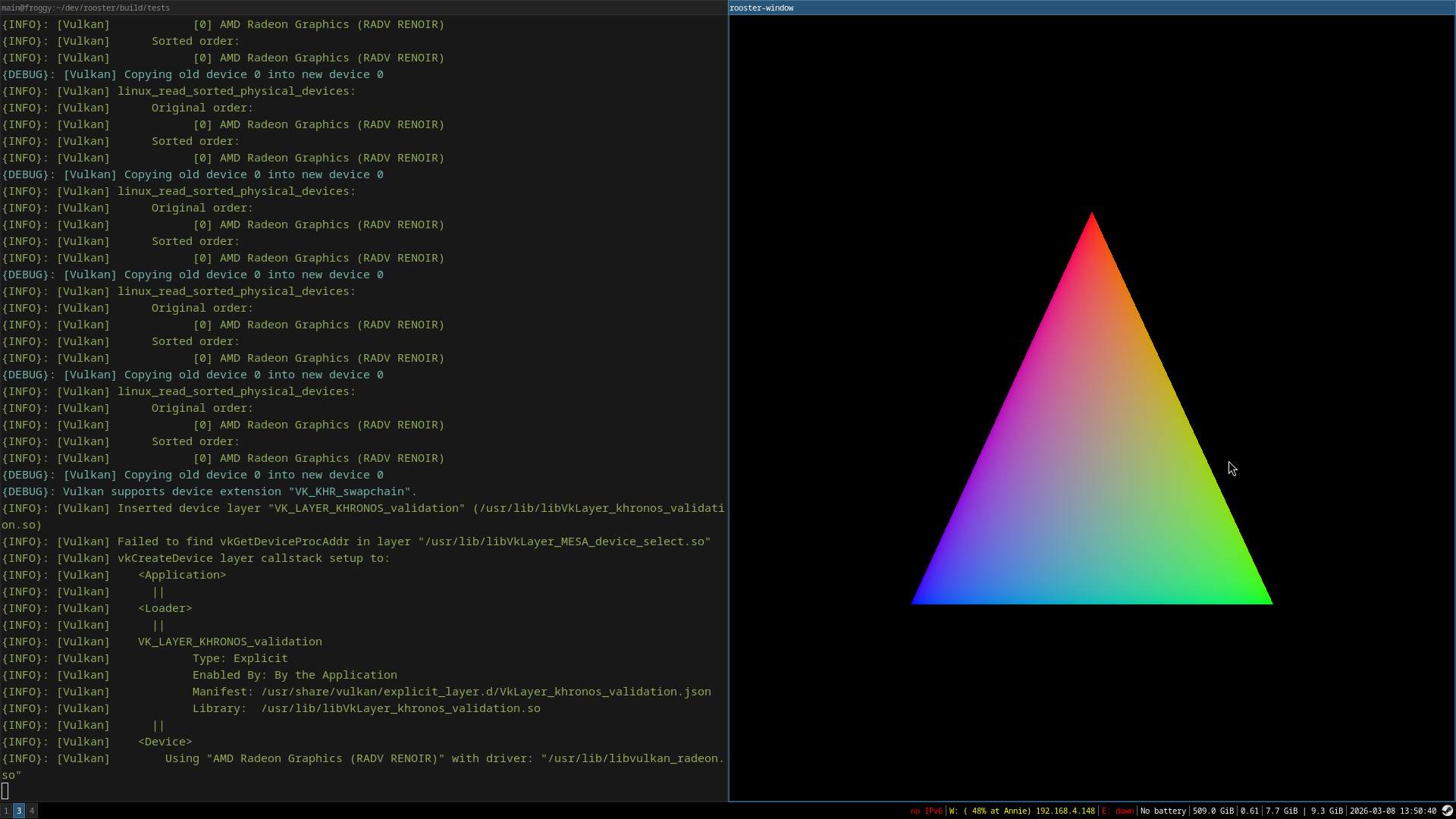Click the 'E: down' ethernet status
This screenshot has width=1456, height=819.
pos(1117,811)
